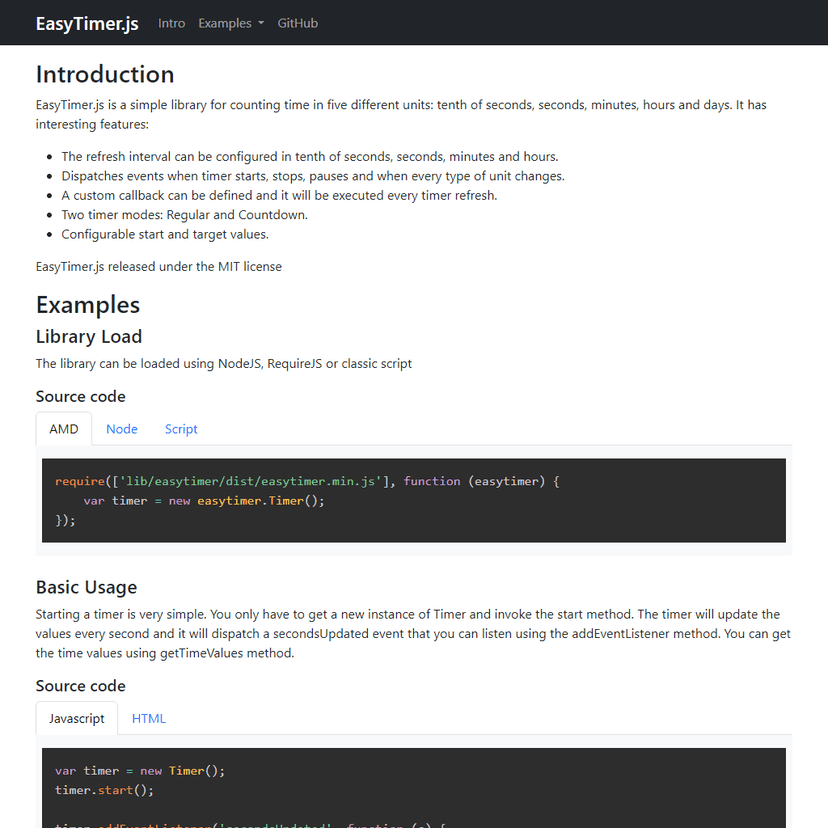Expand the Examples dropdown menu

[231, 23]
